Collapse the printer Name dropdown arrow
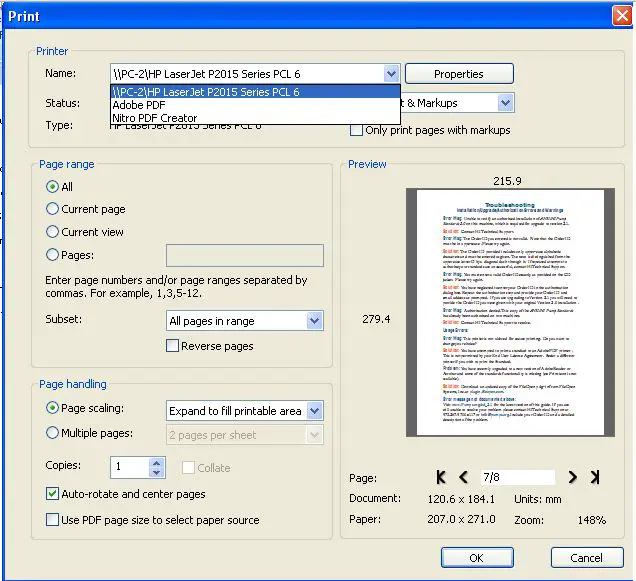 click(x=391, y=74)
